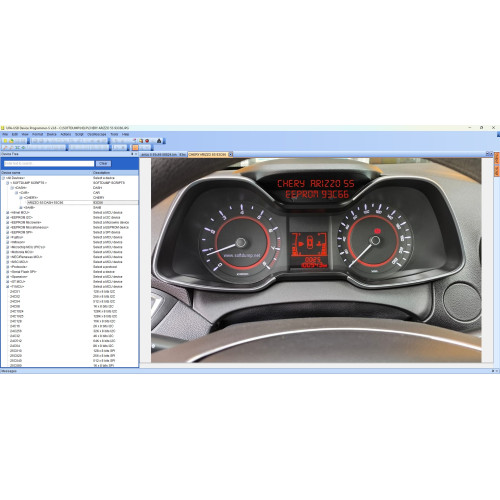Select the 24C08 device row
The image size is (500, 500).
(x=69, y=306)
